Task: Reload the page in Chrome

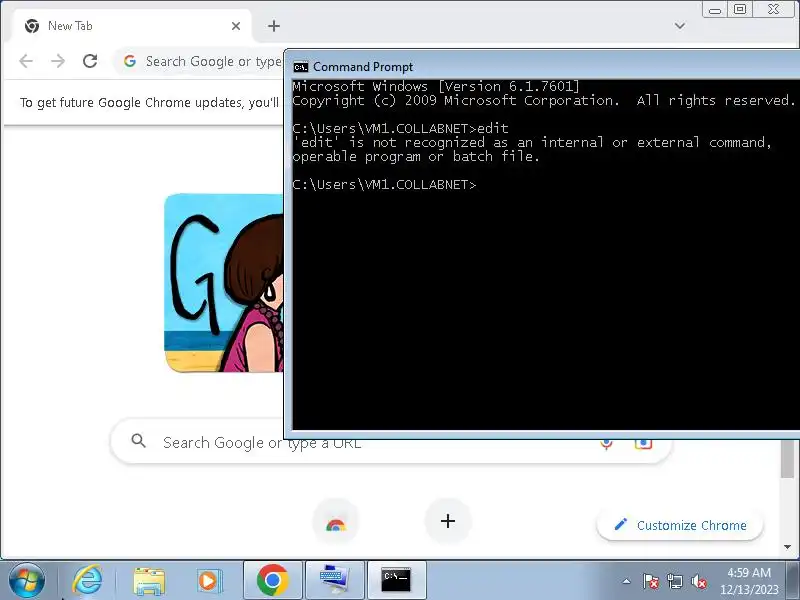Action: click(x=90, y=61)
